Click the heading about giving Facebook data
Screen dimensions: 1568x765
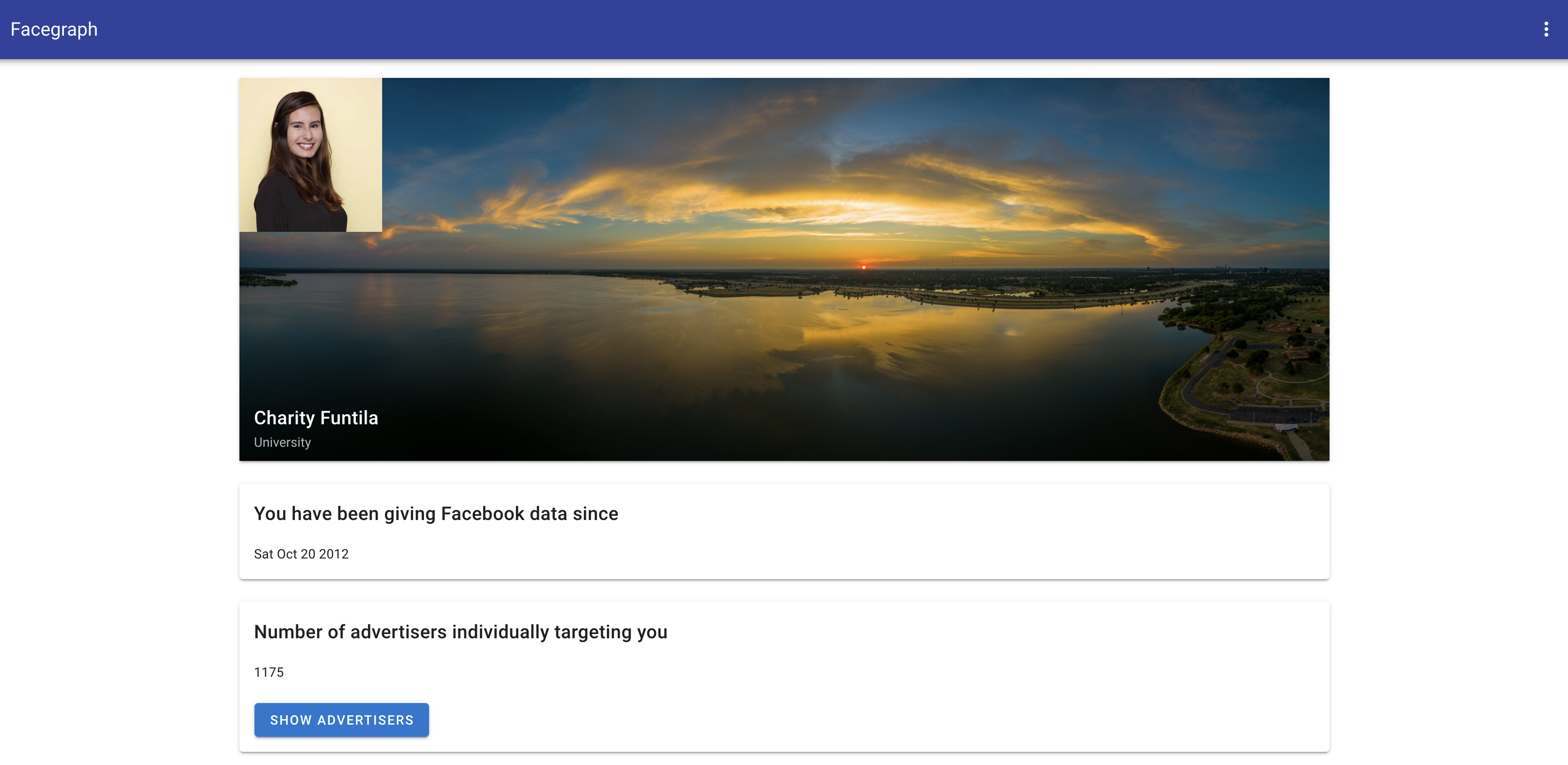click(436, 513)
